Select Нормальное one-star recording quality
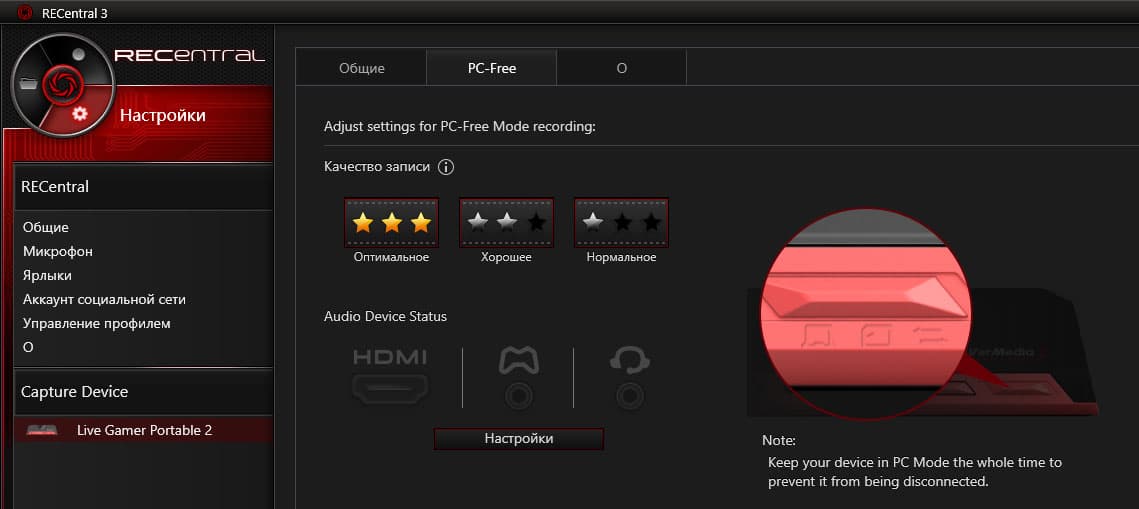Screen dimensions: 1139x509 tap(622, 222)
